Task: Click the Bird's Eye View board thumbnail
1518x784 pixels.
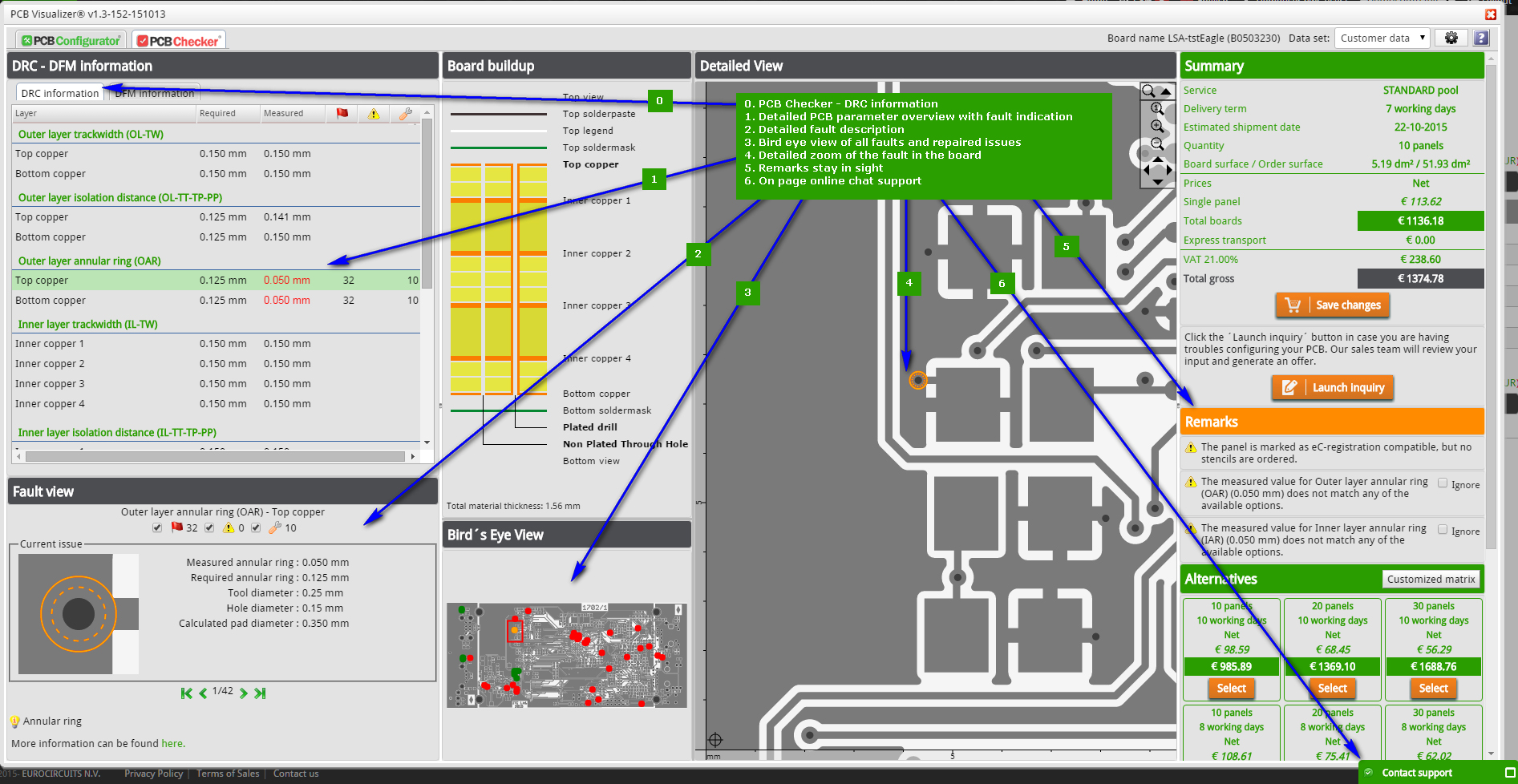Action: click(x=566, y=655)
